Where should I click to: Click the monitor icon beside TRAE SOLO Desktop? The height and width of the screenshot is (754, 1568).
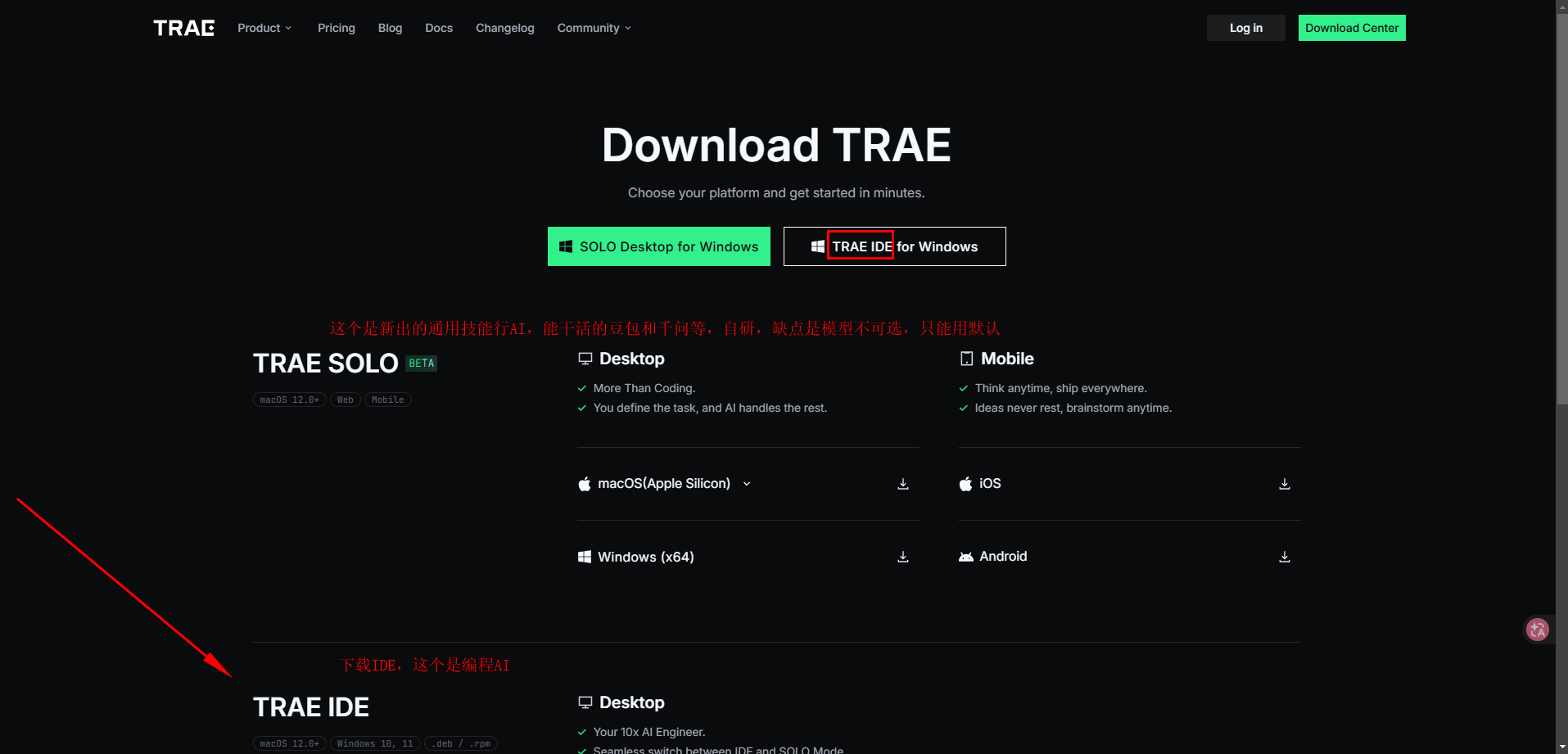pyautogui.click(x=585, y=359)
